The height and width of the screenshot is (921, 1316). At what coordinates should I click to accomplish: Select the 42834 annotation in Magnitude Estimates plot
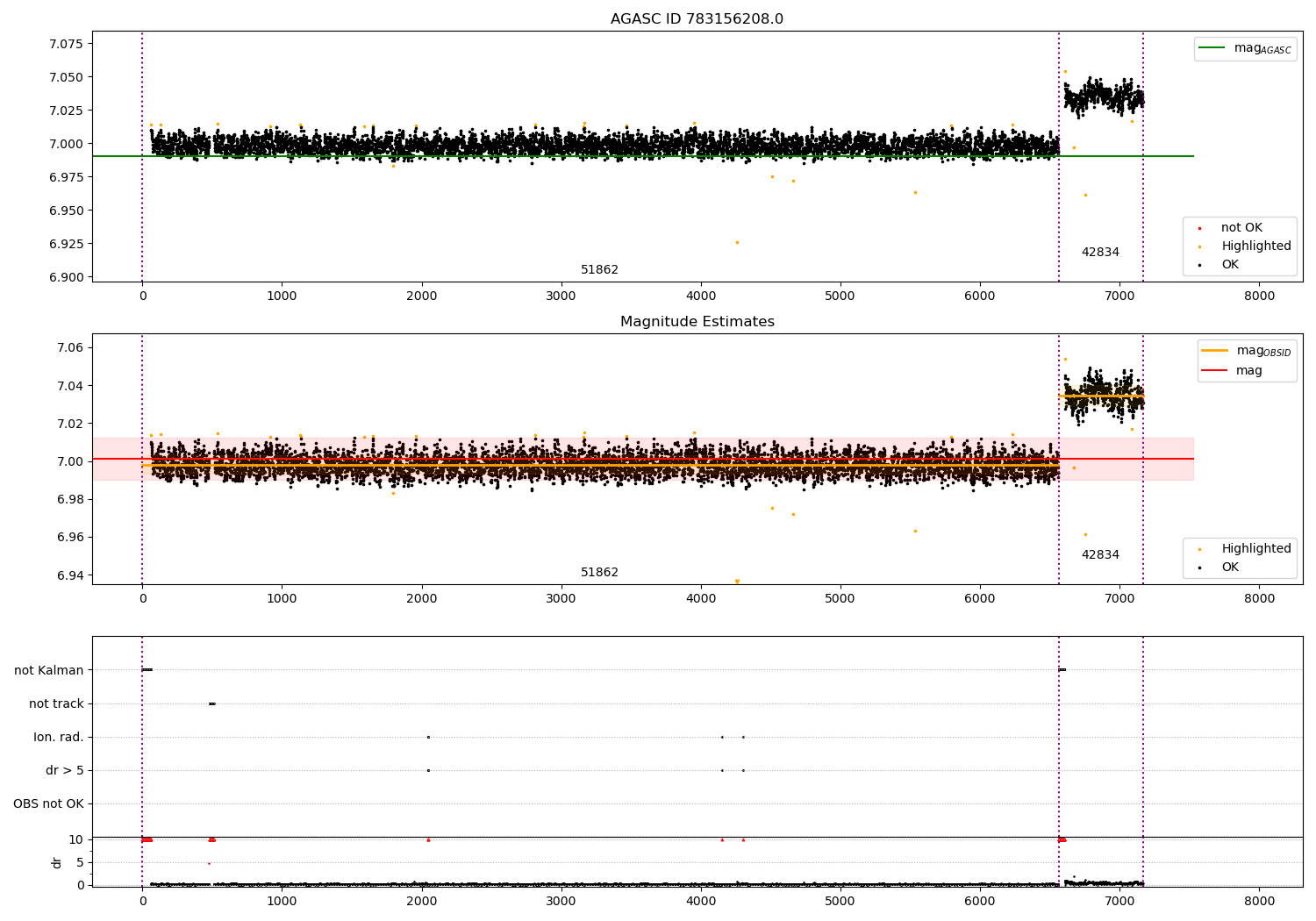point(1100,555)
